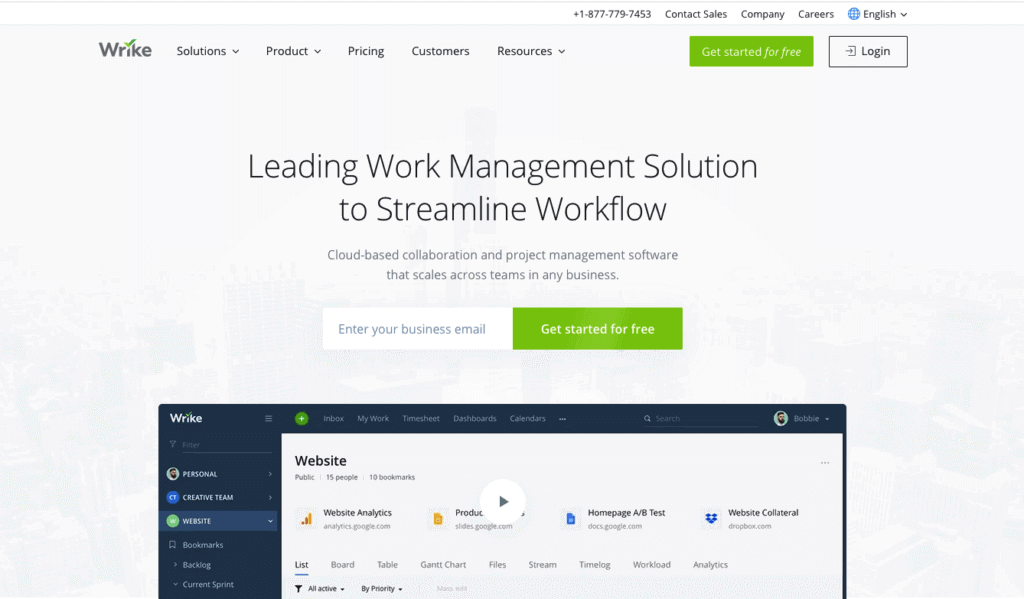Click the search magnifier icon in the app
This screenshot has width=1024, height=599.
647,419
